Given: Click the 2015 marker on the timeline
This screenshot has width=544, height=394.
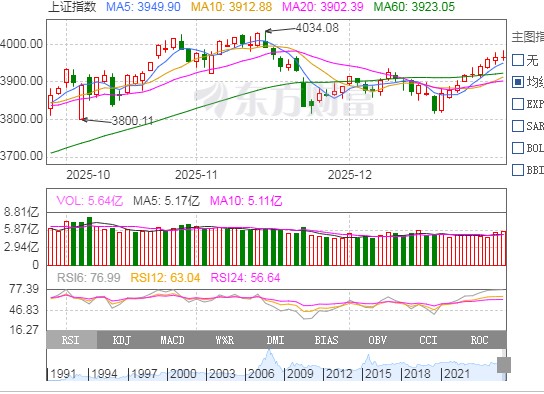Looking at the screenshot, I should [378, 374].
